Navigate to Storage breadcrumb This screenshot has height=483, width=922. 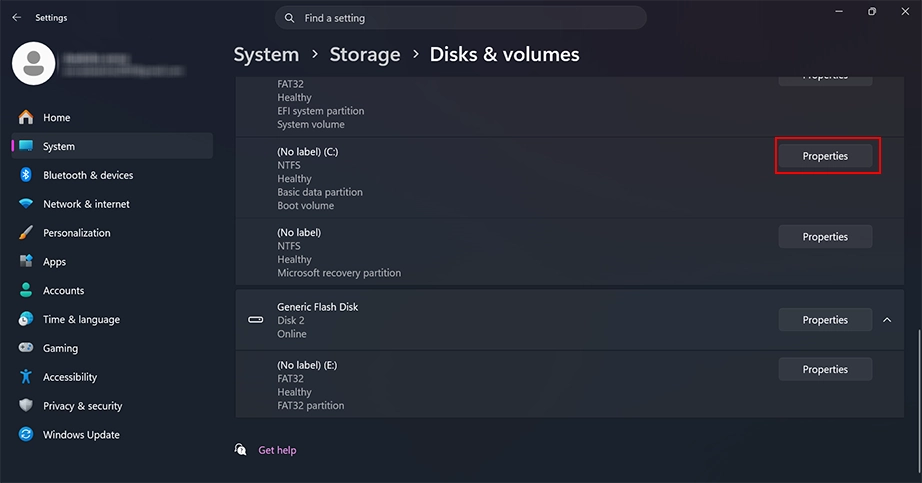[x=365, y=55]
